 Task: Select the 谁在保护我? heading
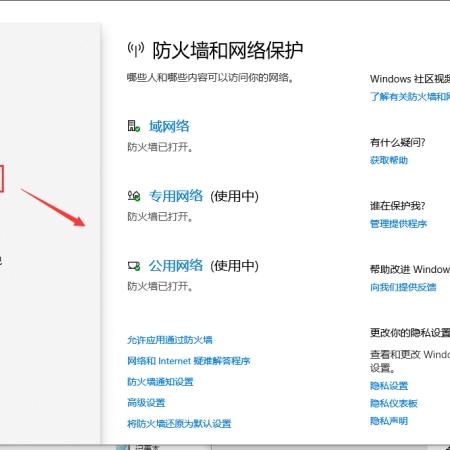point(397,206)
